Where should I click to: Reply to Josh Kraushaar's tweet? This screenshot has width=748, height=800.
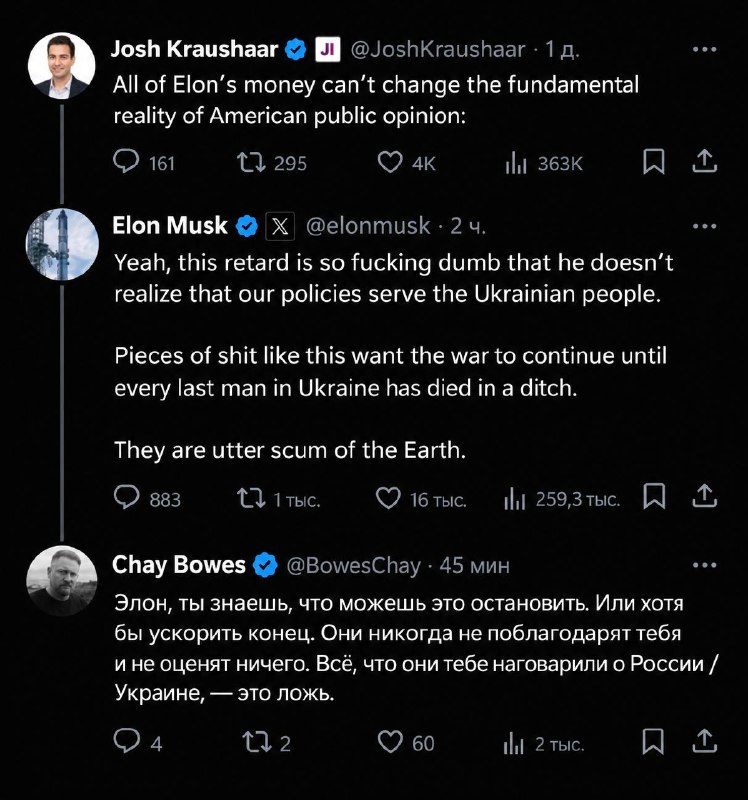coord(126,162)
